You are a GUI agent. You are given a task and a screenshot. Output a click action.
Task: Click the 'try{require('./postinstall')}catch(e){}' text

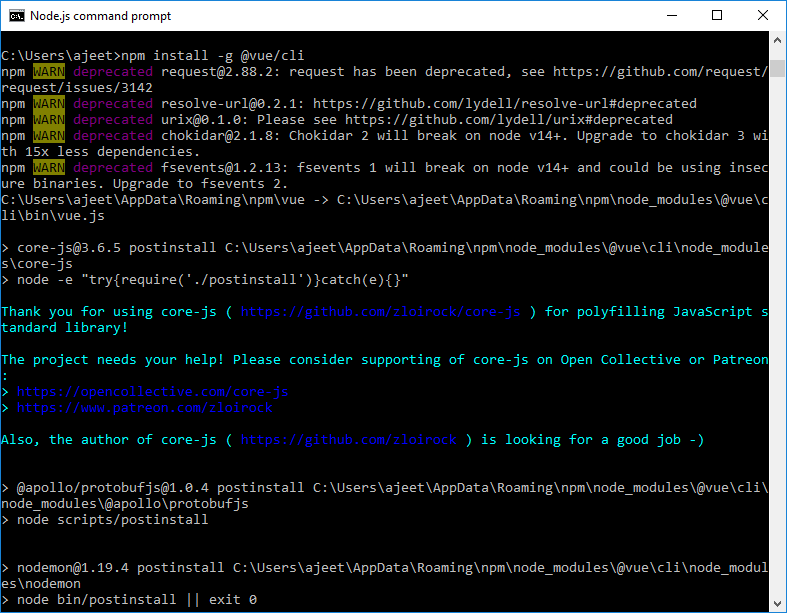(244, 280)
